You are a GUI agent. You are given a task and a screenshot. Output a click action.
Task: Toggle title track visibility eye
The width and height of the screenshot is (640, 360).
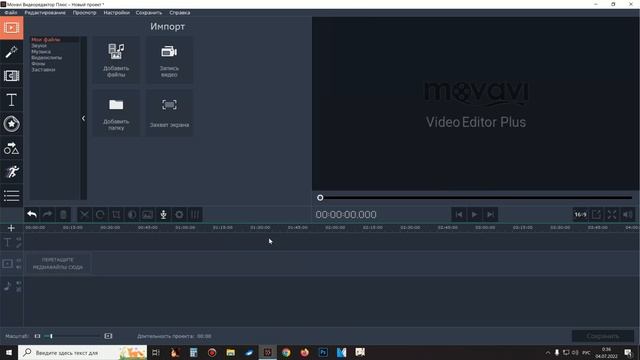click(19, 239)
